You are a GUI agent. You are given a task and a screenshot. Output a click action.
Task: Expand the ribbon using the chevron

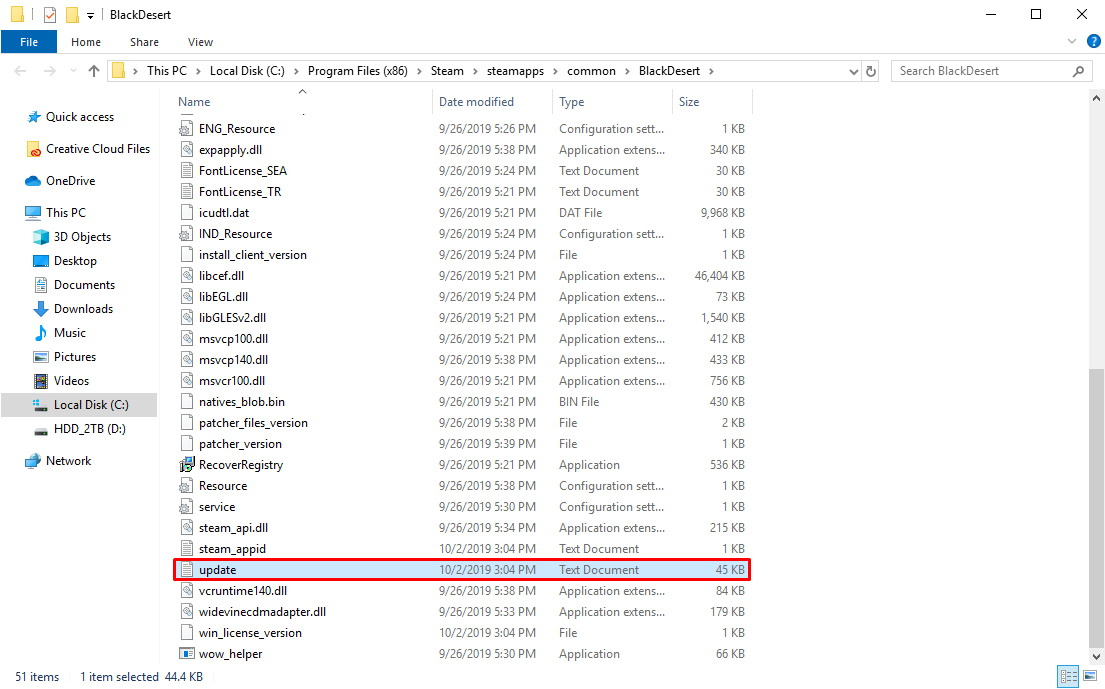[1073, 42]
